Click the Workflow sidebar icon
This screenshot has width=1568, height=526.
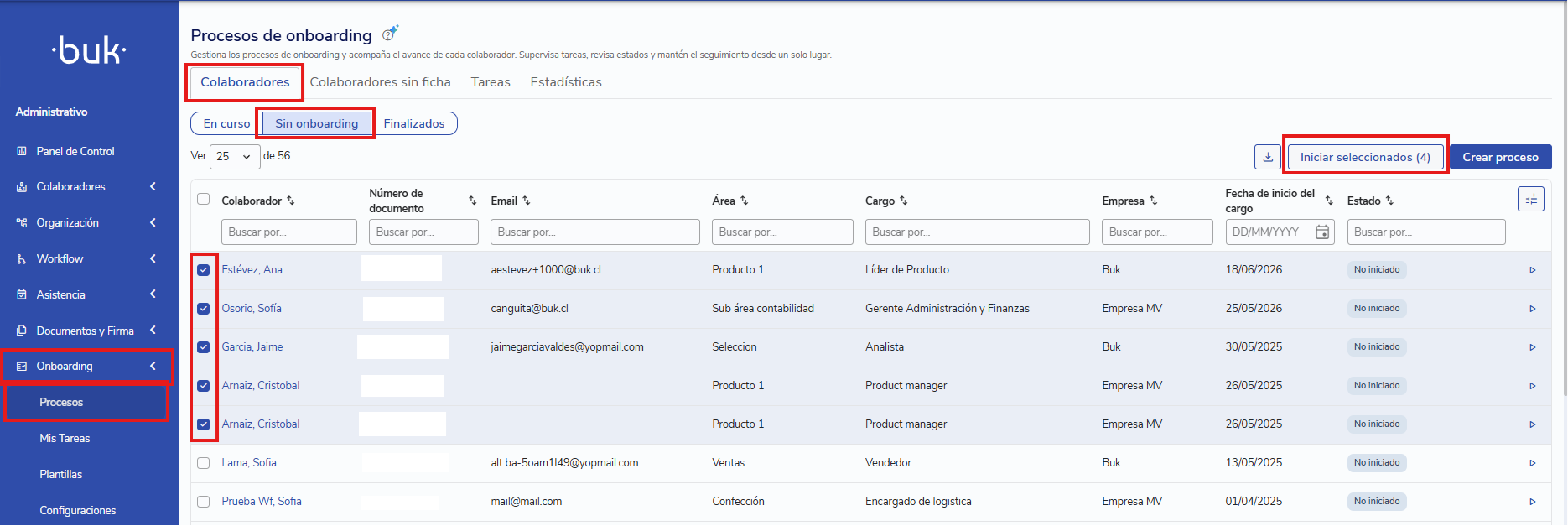click(x=22, y=258)
